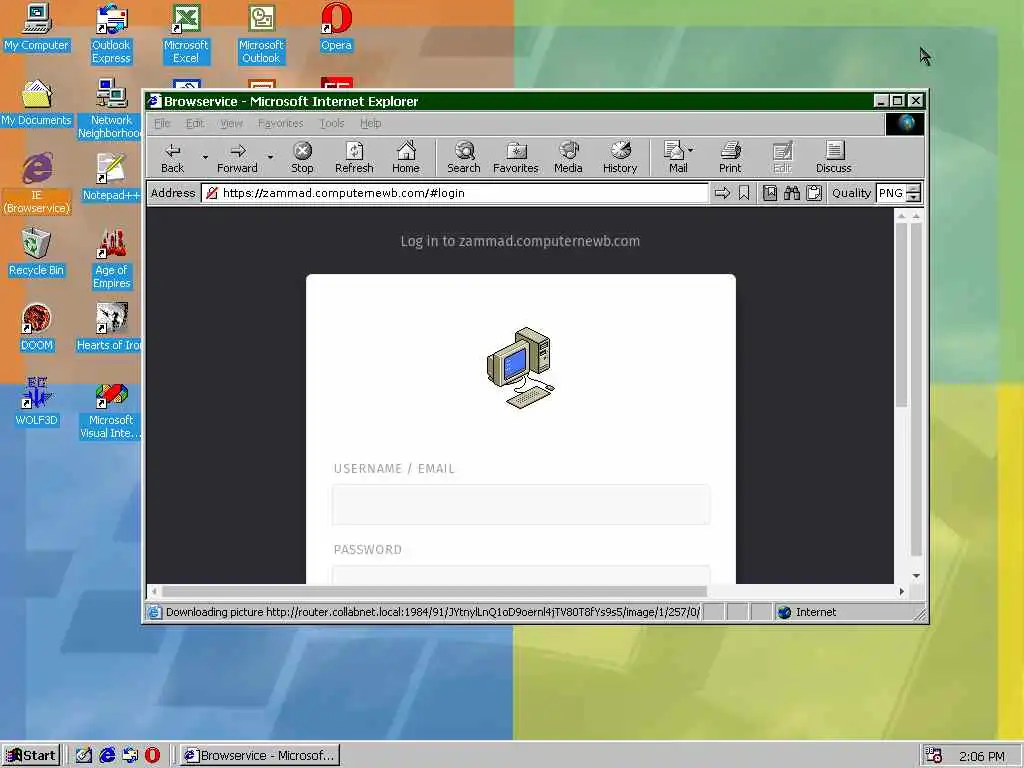The width and height of the screenshot is (1024, 768).
Task: Open My Computer desktop icon
Action: [x=37, y=27]
